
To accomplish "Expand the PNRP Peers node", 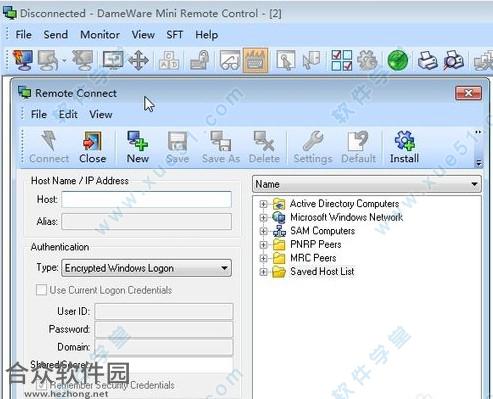I will (x=263, y=245).
